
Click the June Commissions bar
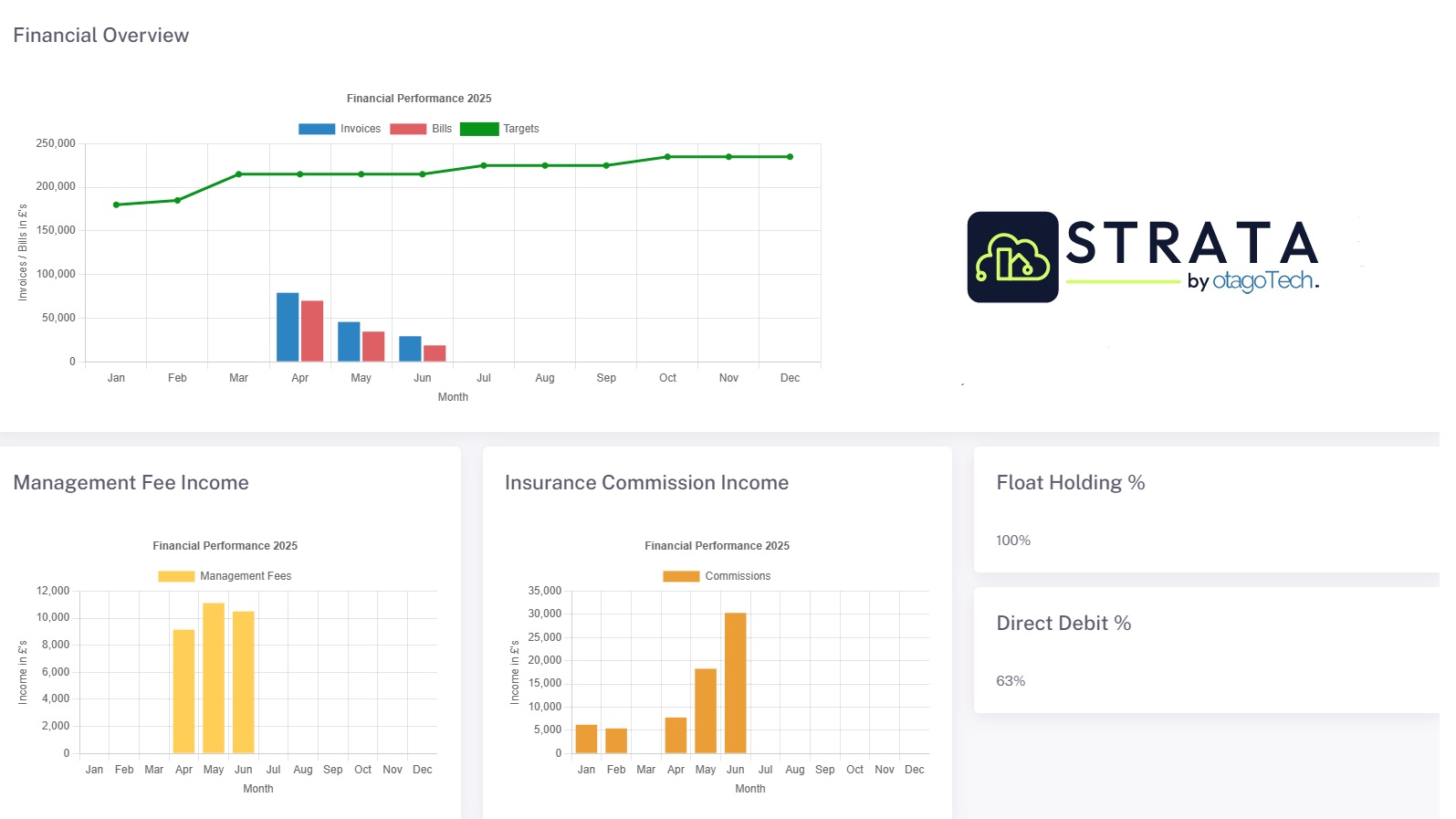pos(735,683)
